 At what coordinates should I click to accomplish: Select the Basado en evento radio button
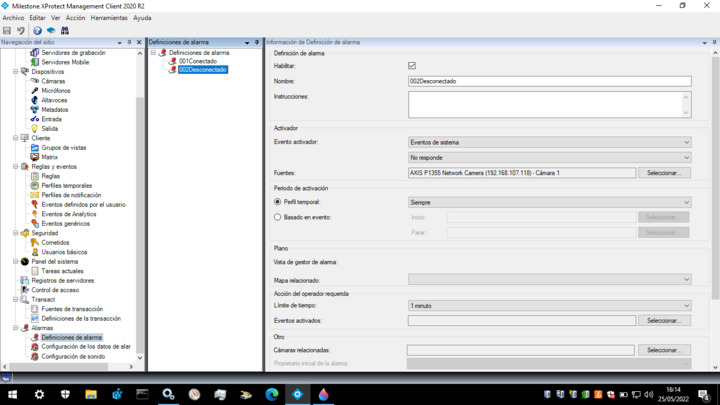278,217
